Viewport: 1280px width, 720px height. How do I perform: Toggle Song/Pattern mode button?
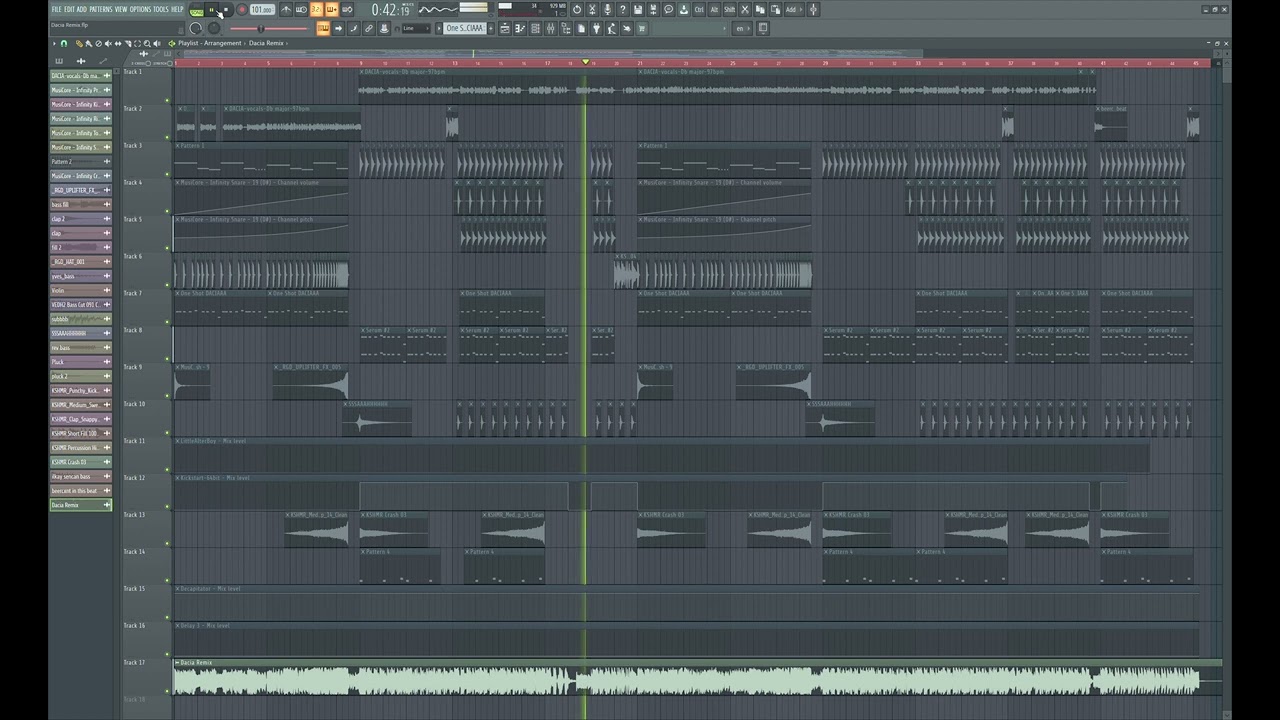pyautogui.click(x=197, y=10)
